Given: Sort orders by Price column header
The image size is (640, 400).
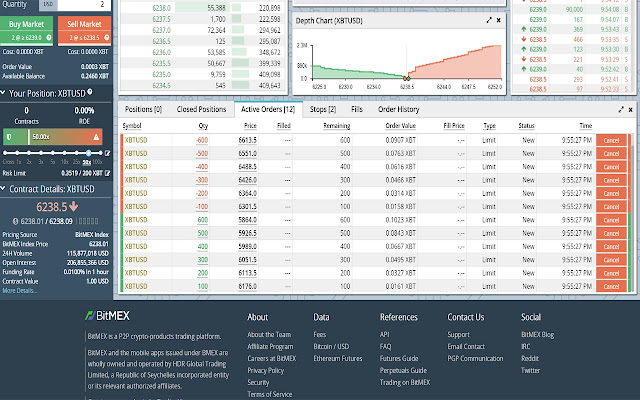Looking at the screenshot, I should pyautogui.click(x=250, y=126).
